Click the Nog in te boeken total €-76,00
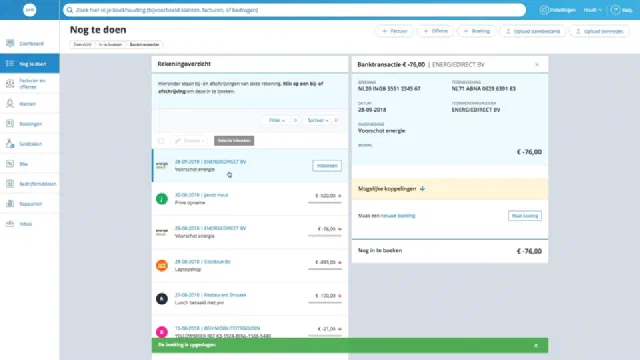The image size is (640, 360). [529, 251]
